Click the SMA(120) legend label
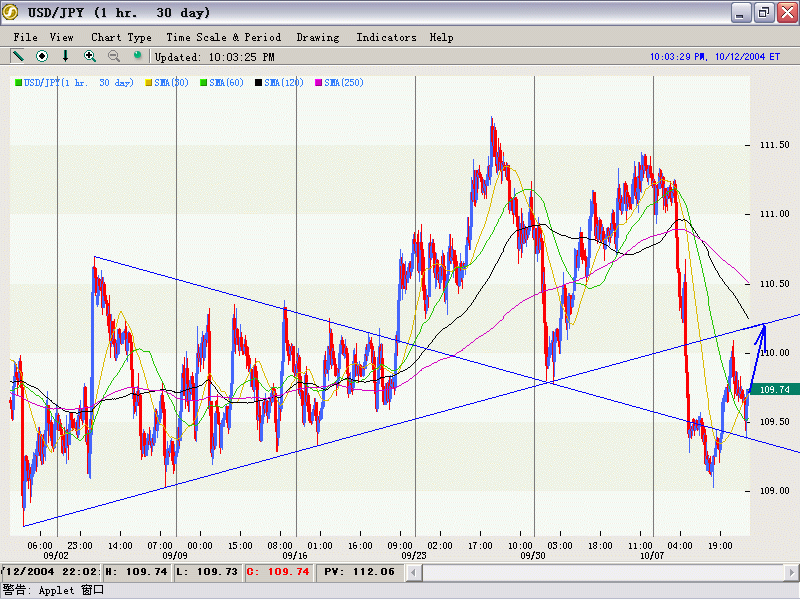 click(x=285, y=83)
